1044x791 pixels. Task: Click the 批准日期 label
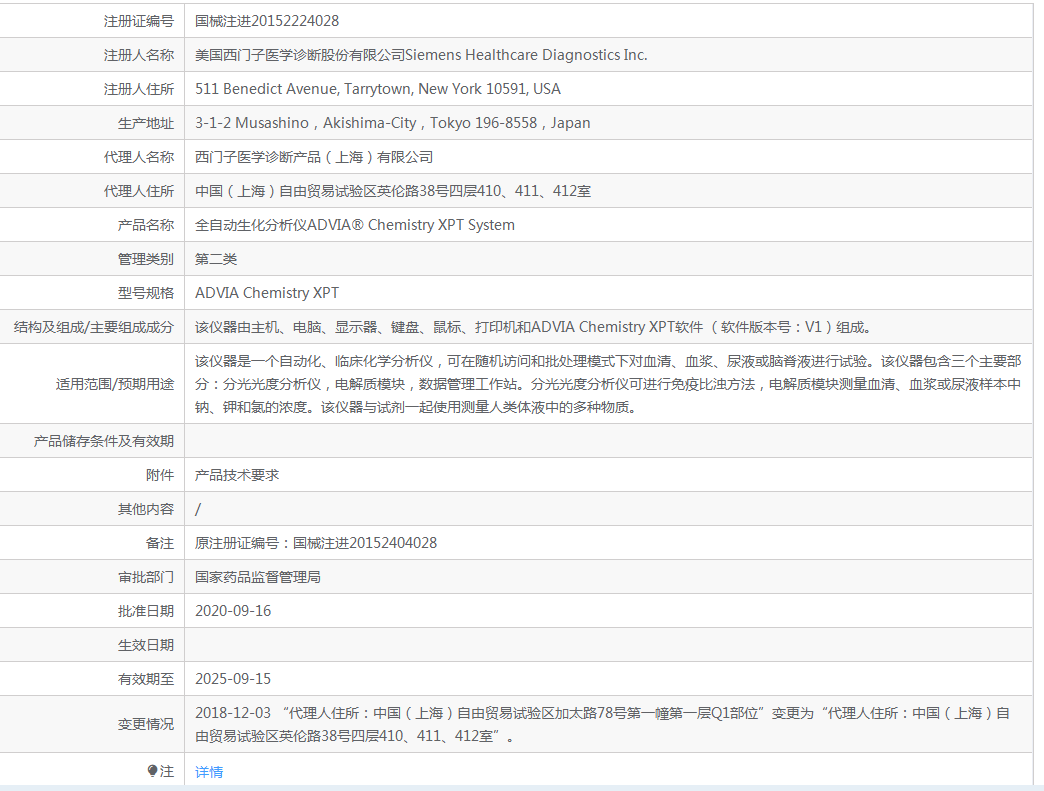point(146,611)
